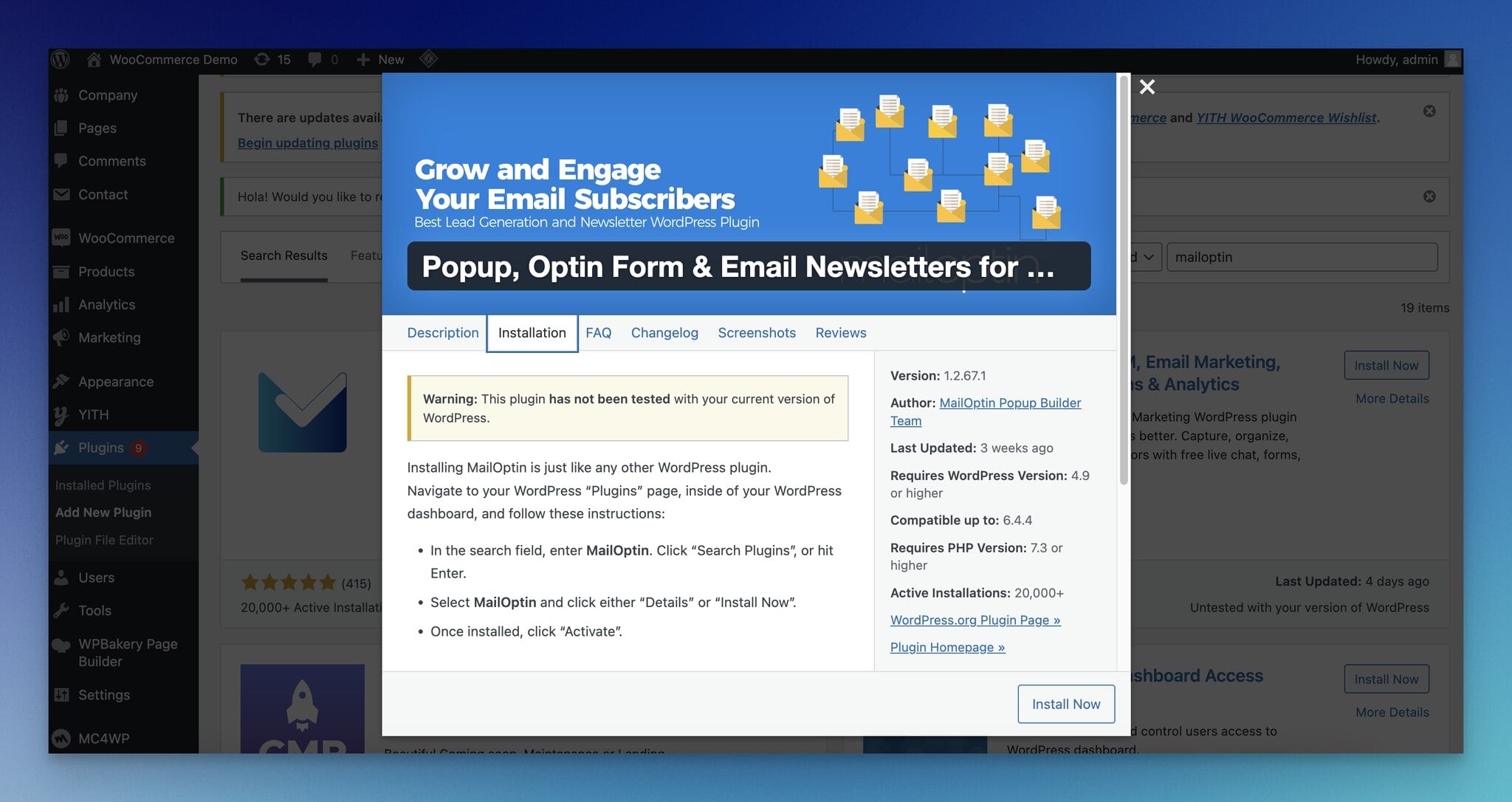View the Changelog tab
The width and height of the screenshot is (1512, 802).
point(664,332)
